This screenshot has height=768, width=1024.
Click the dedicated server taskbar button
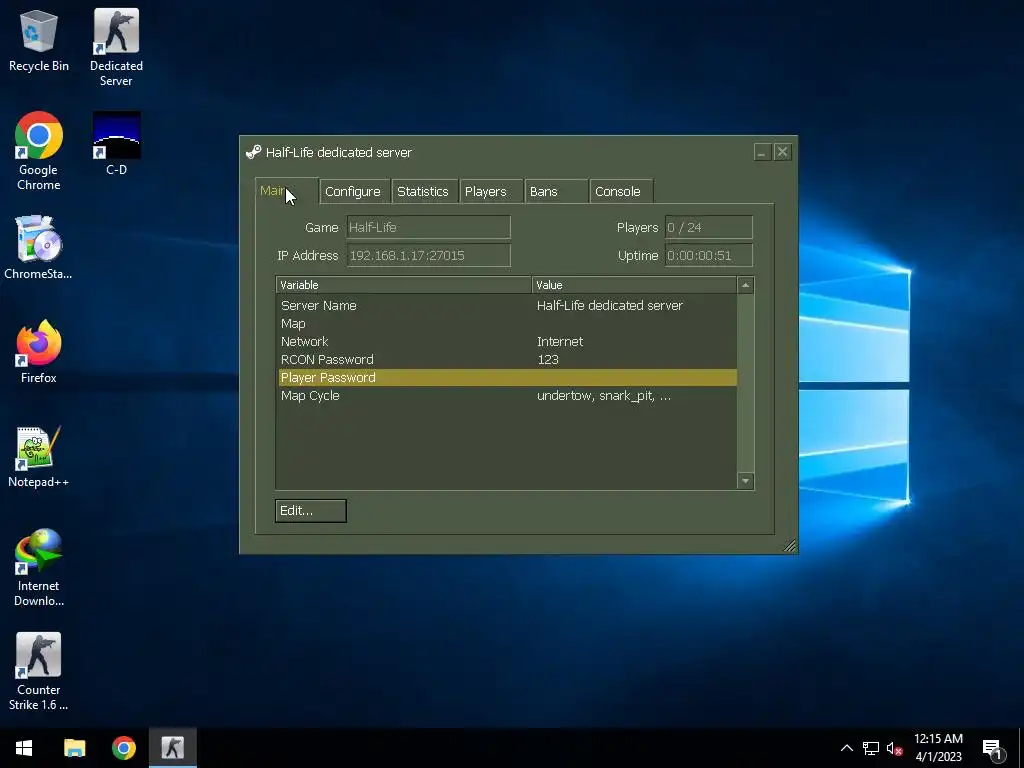173,748
